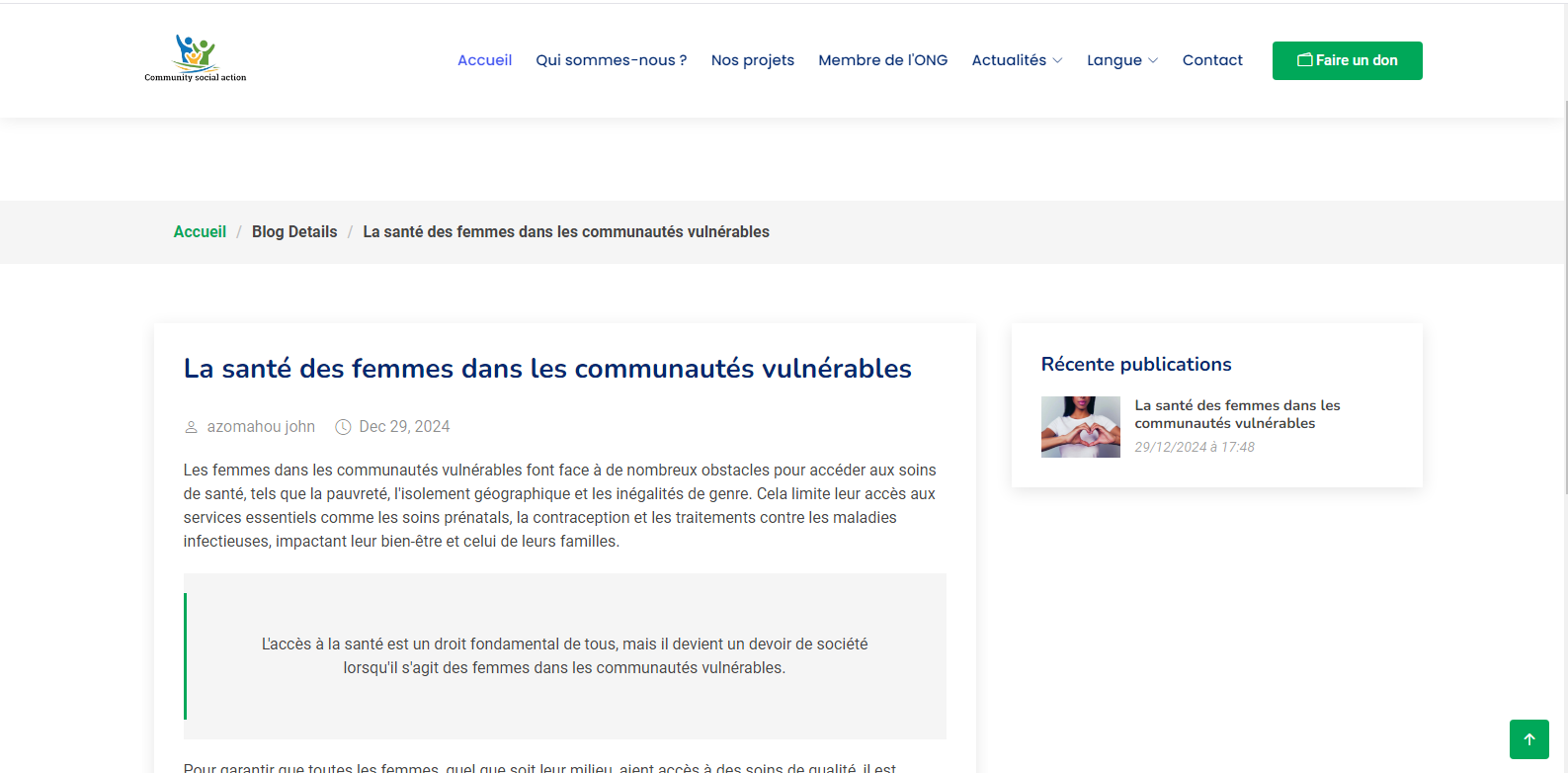
Task: Click the Accueil breadcrumb link
Action: [200, 232]
